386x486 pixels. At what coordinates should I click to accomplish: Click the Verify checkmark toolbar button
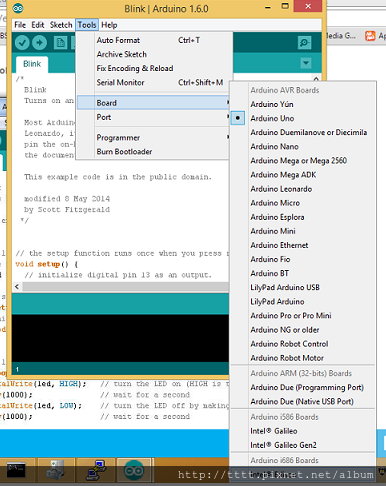(22, 43)
